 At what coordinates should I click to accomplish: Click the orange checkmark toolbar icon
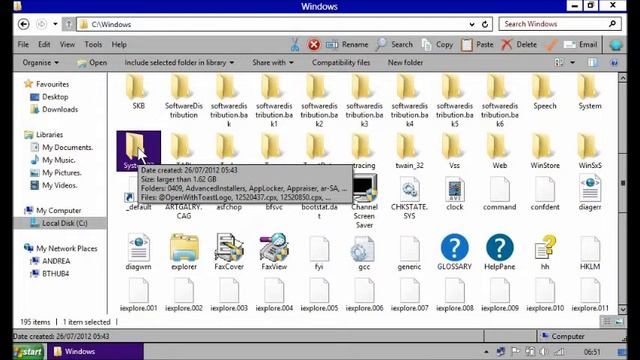(x=551, y=44)
